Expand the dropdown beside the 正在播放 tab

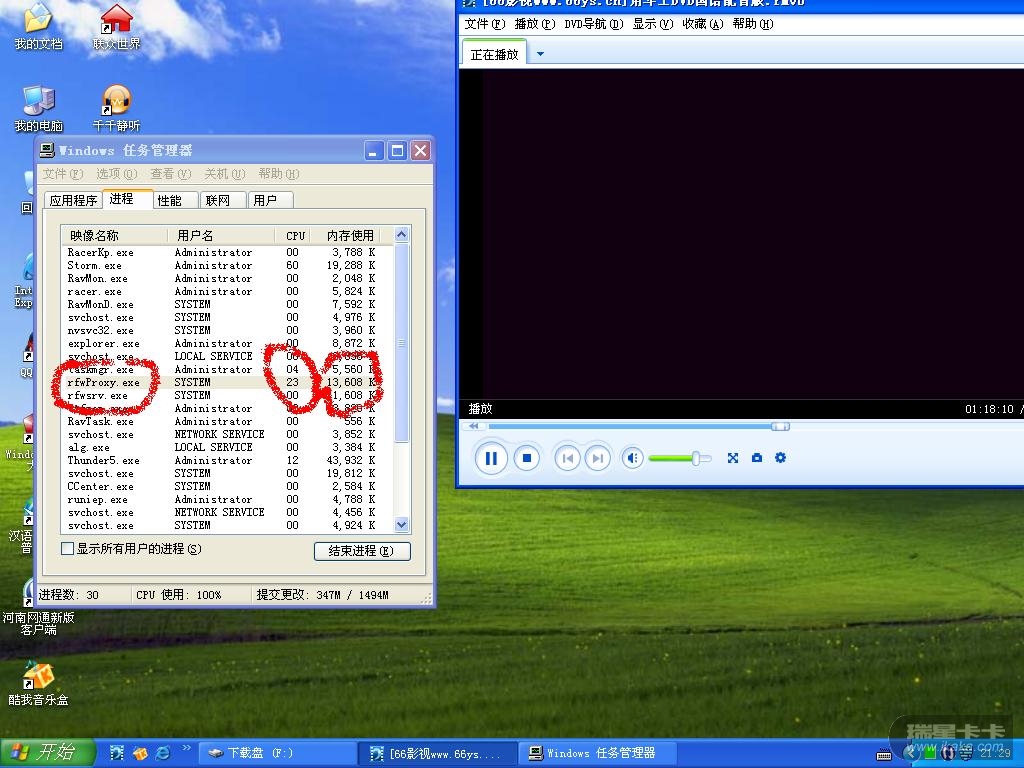[541, 54]
